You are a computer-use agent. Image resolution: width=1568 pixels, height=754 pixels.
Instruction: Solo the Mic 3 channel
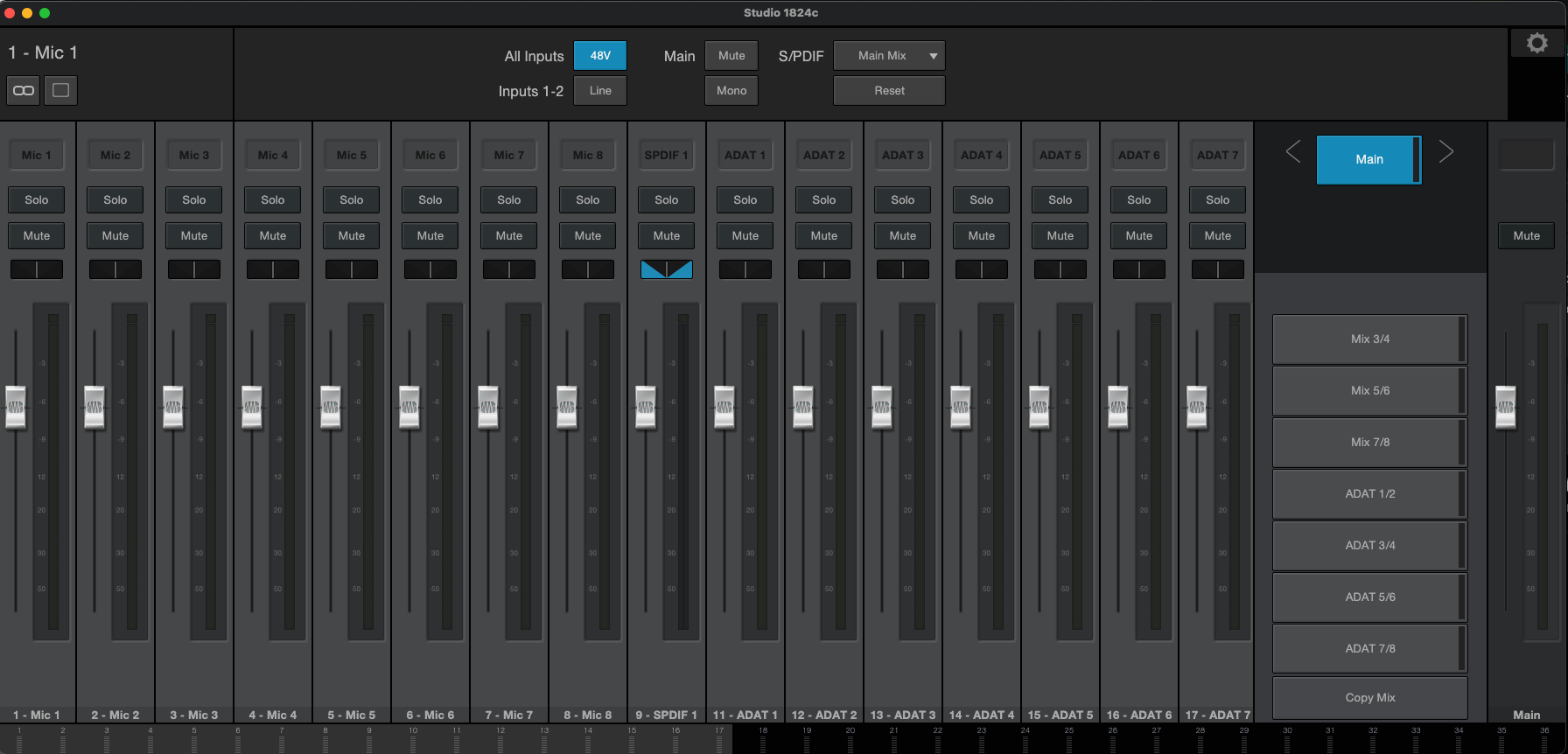(x=194, y=199)
